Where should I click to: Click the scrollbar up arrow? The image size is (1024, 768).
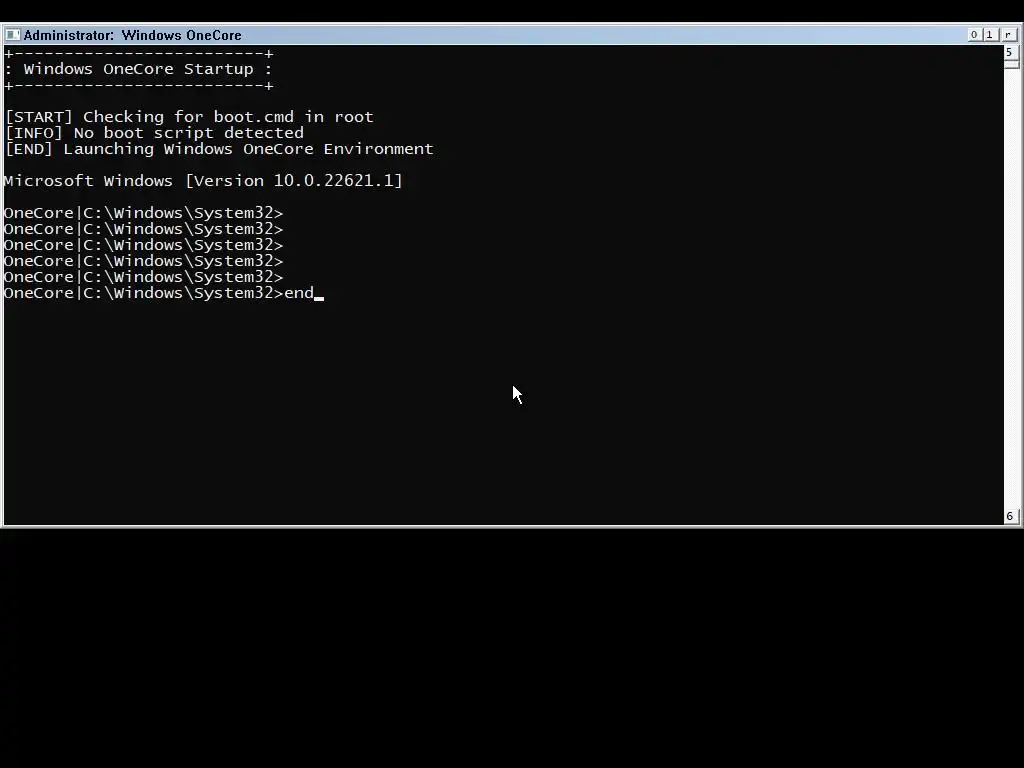1010,52
